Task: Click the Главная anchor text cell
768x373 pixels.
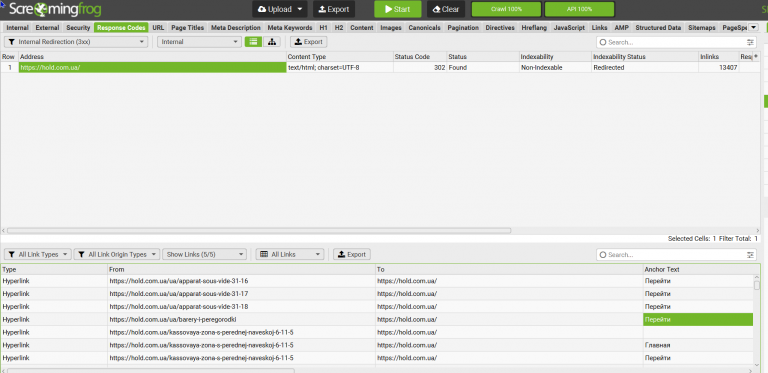Action: 697,345
